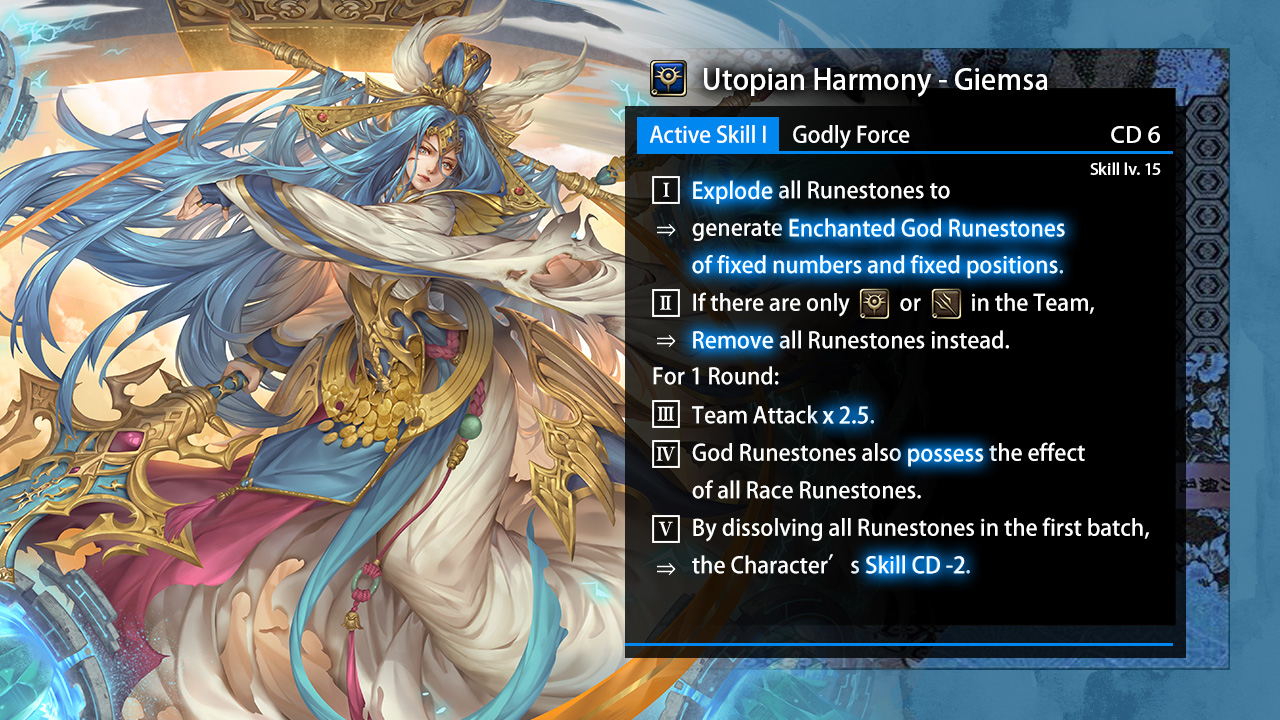This screenshot has width=1280, height=720.
Task: Click the God race icon beside character name
Action: coord(667,77)
